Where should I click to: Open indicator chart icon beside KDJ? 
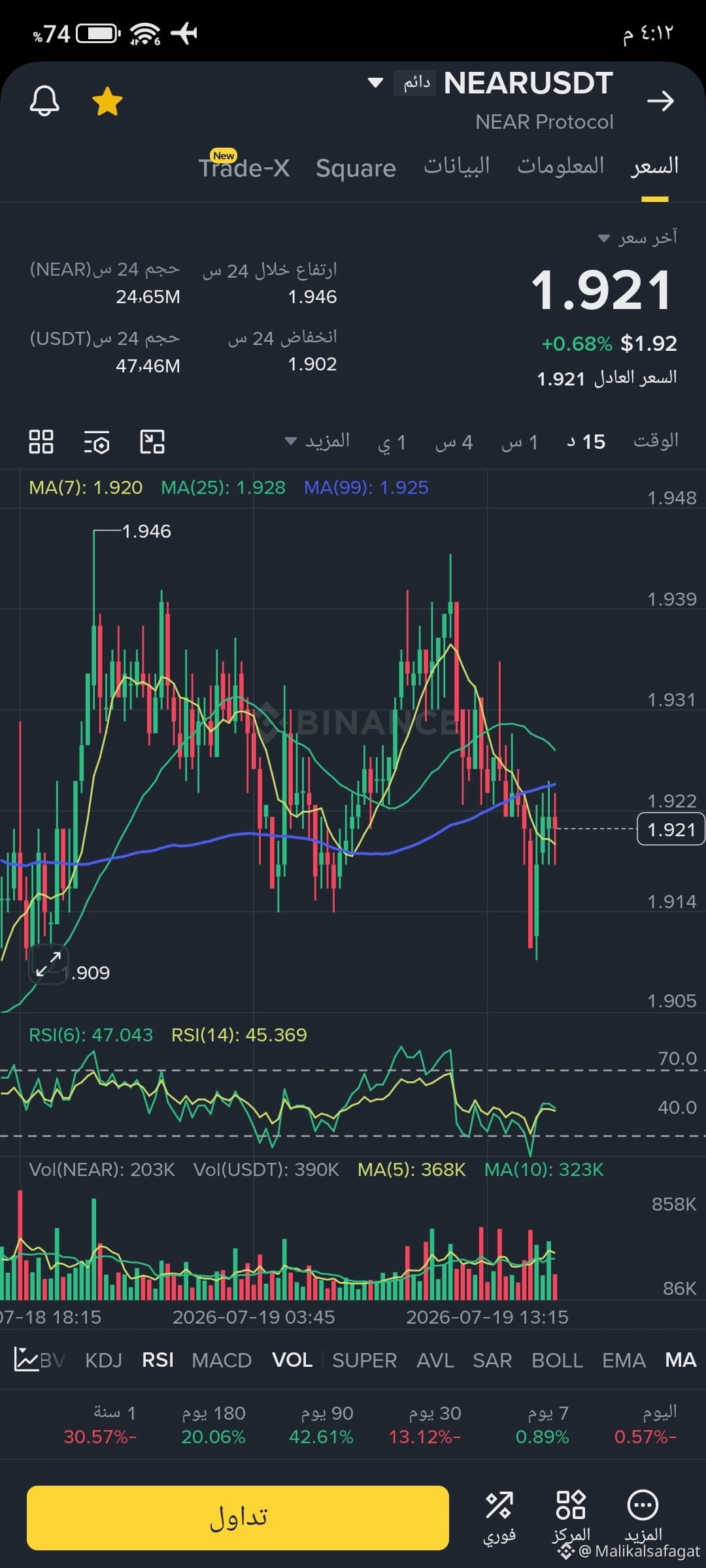(x=26, y=1360)
